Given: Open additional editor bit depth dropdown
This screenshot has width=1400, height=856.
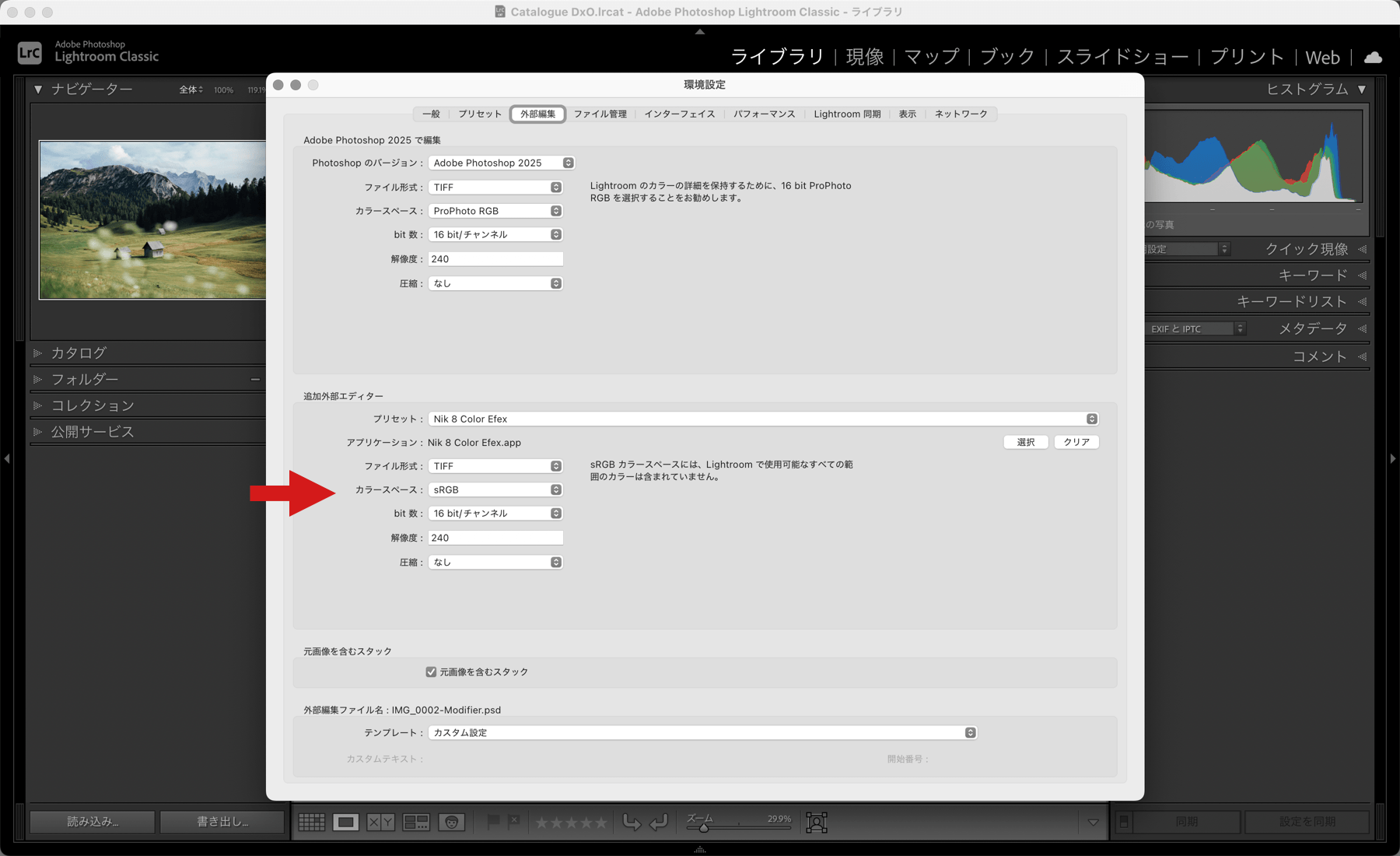Looking at the screenshot, I should [x=495, y=514].
